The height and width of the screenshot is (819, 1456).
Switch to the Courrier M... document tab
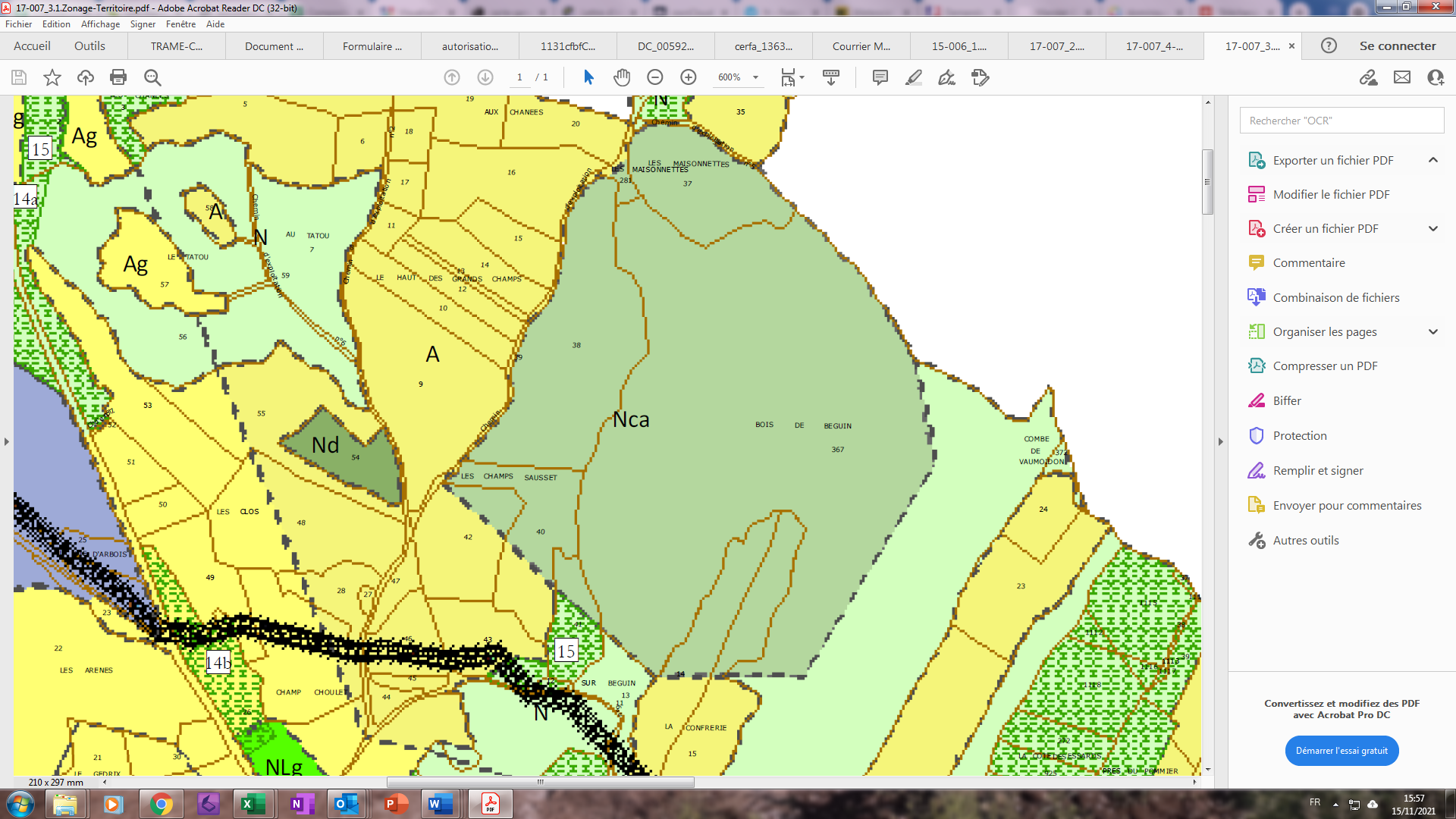[861, 46]
